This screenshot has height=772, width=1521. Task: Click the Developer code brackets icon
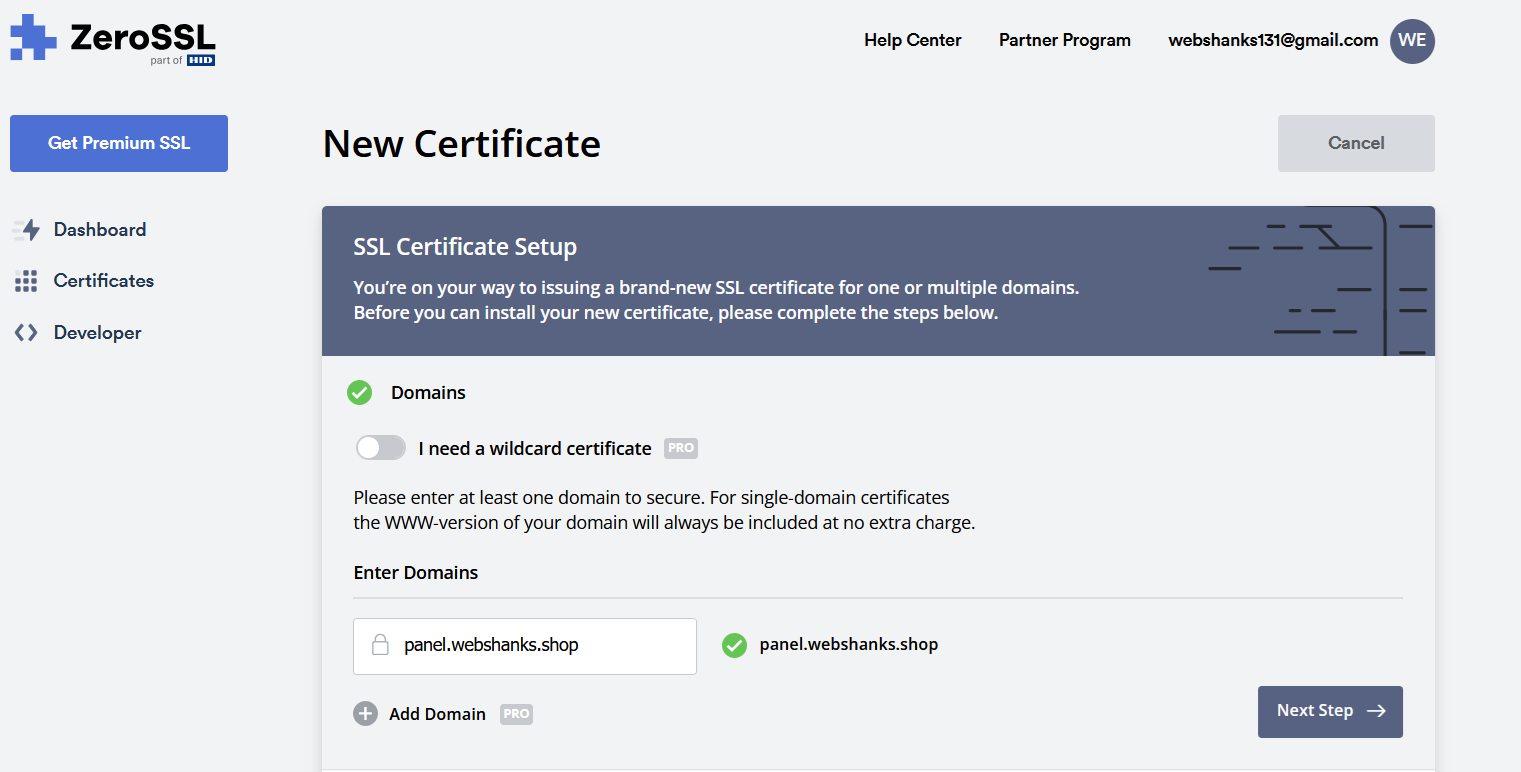click(26, 333)
